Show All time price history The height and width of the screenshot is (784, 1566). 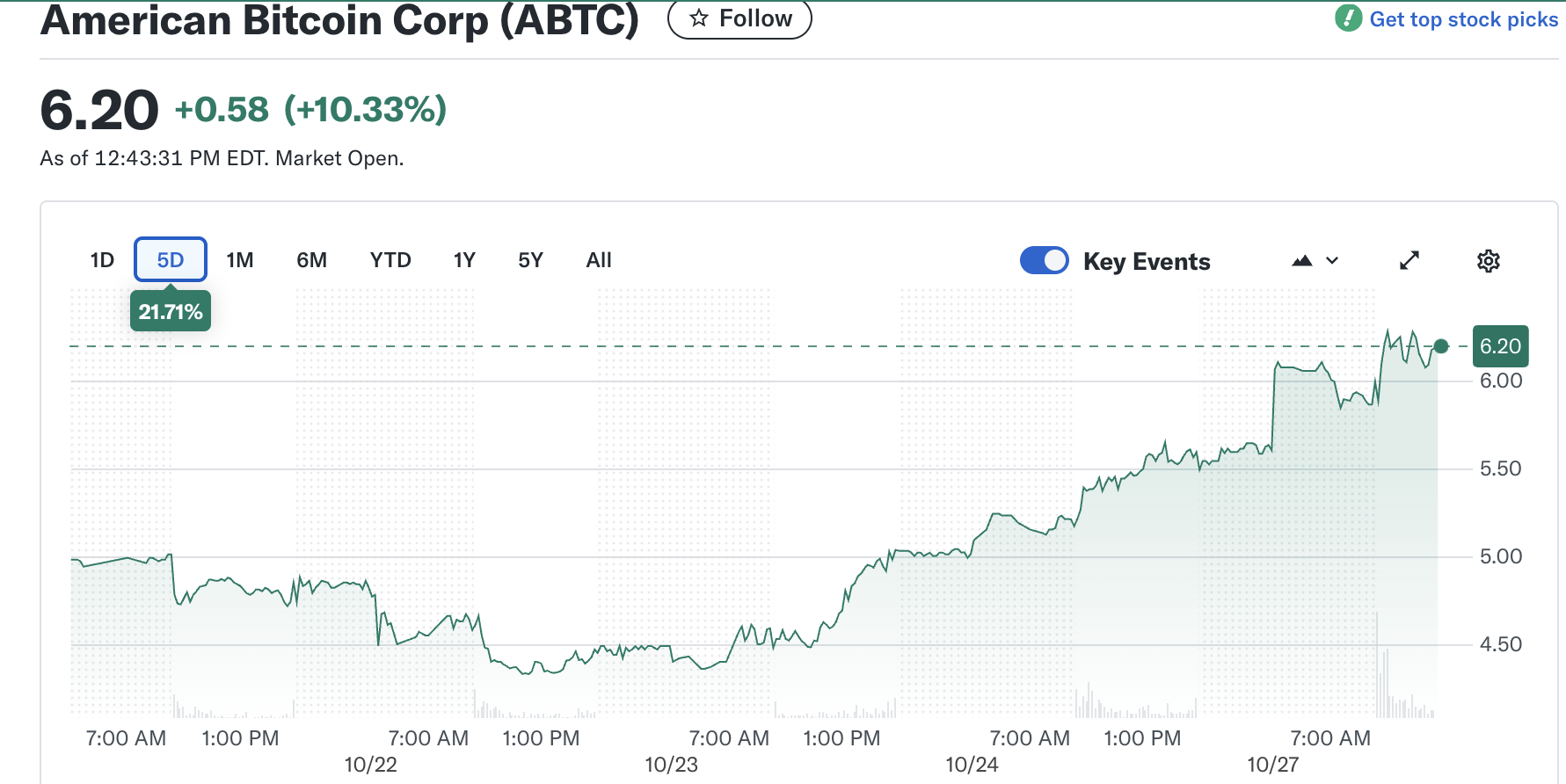point(599,260)
